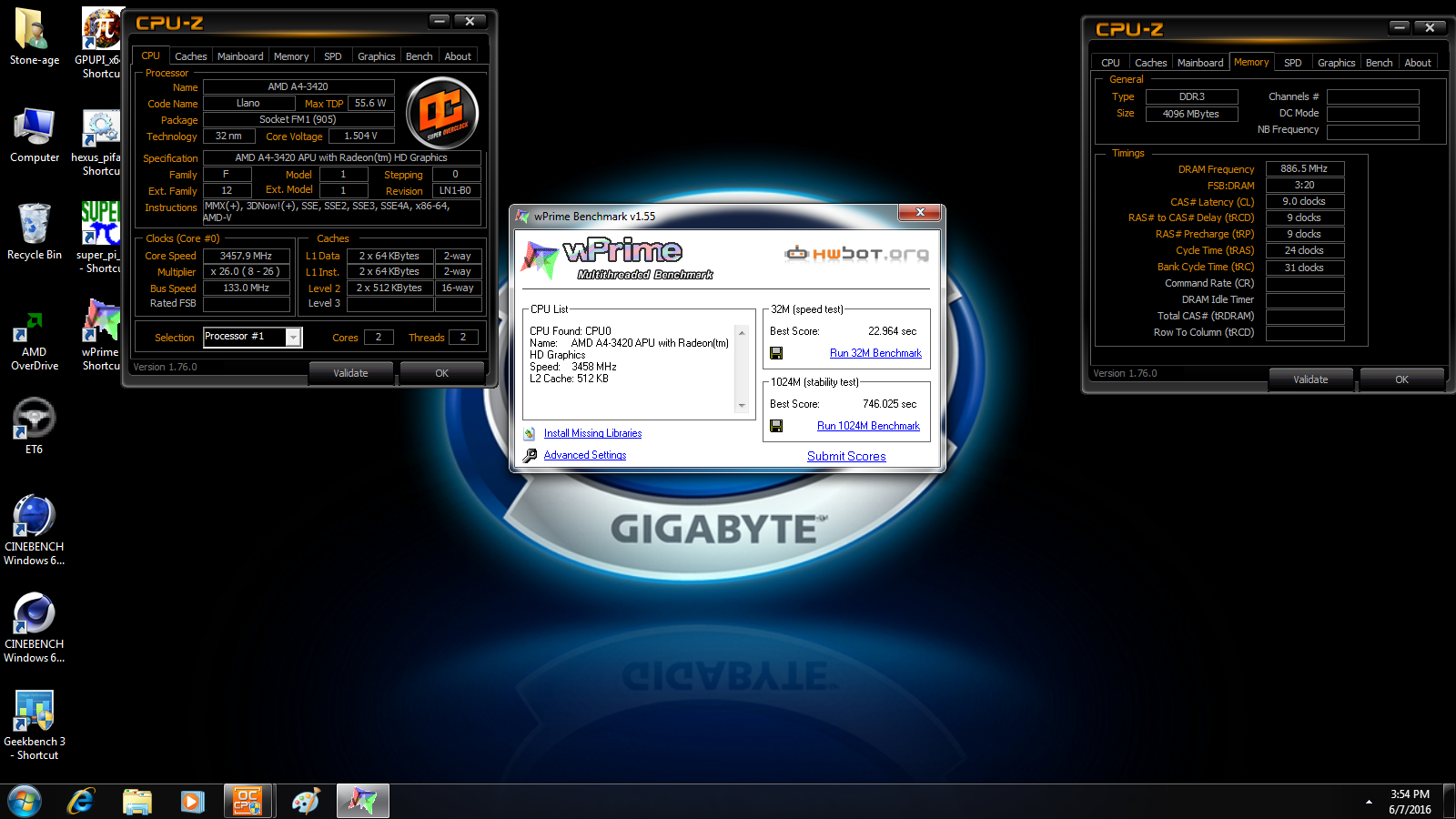Open About tab in left CPU-Z
Viewport: 1456px width, 819px height.
pyautogui.click(x=458, y=56)
